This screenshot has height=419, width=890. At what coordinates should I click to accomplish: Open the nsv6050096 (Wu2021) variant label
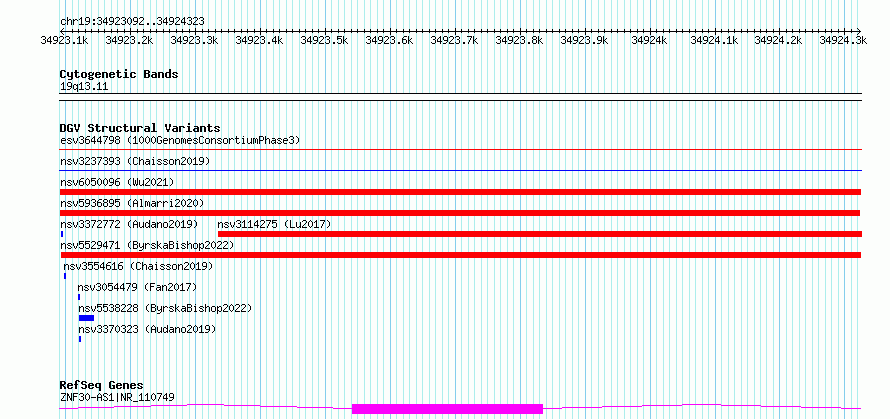click(x=117, y=182)
